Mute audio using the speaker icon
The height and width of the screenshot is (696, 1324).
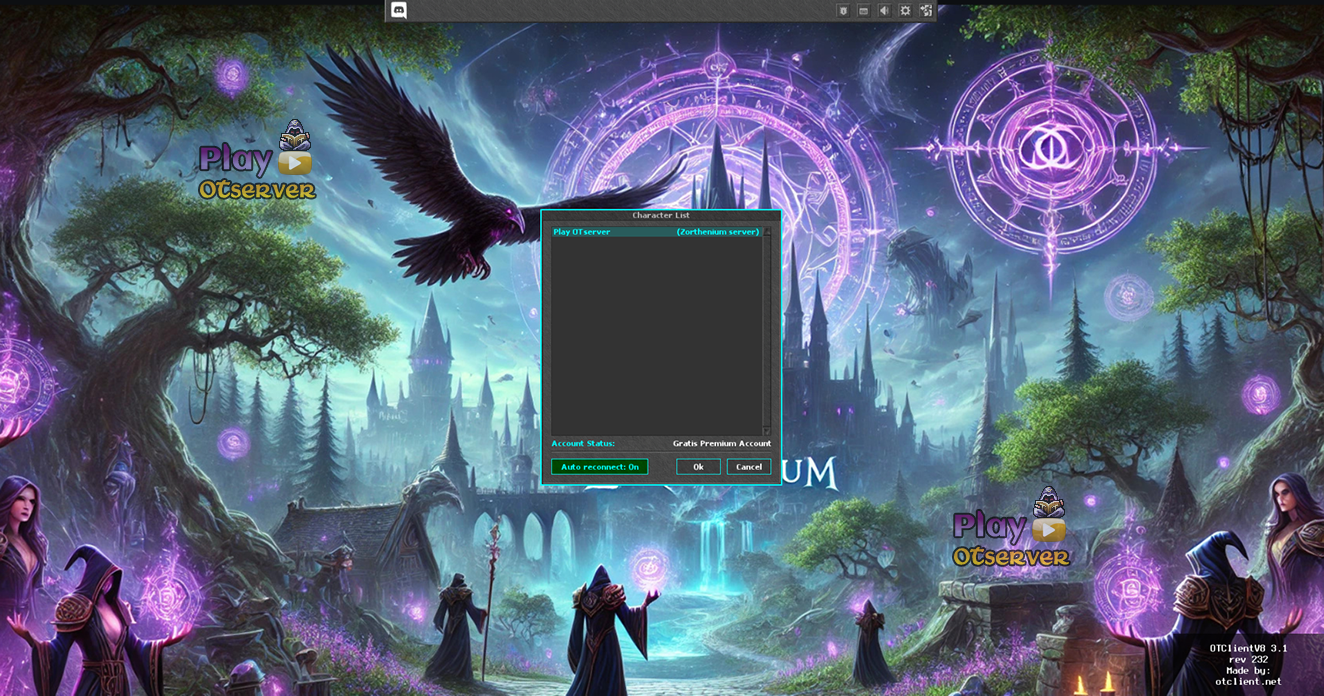click(x=884, y=11)
